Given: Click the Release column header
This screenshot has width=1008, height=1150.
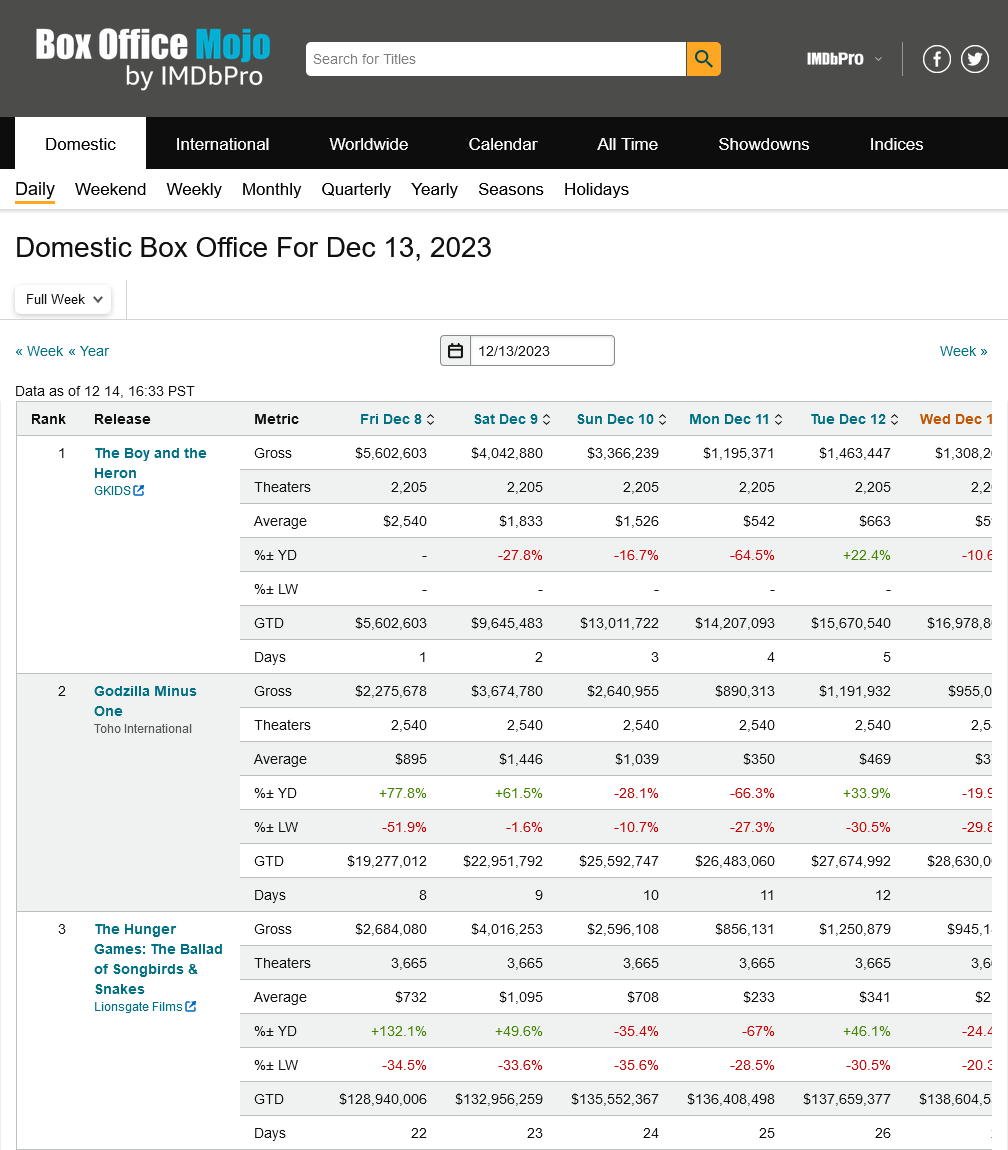Looking at the screenshot, I should tap(123, 420).
